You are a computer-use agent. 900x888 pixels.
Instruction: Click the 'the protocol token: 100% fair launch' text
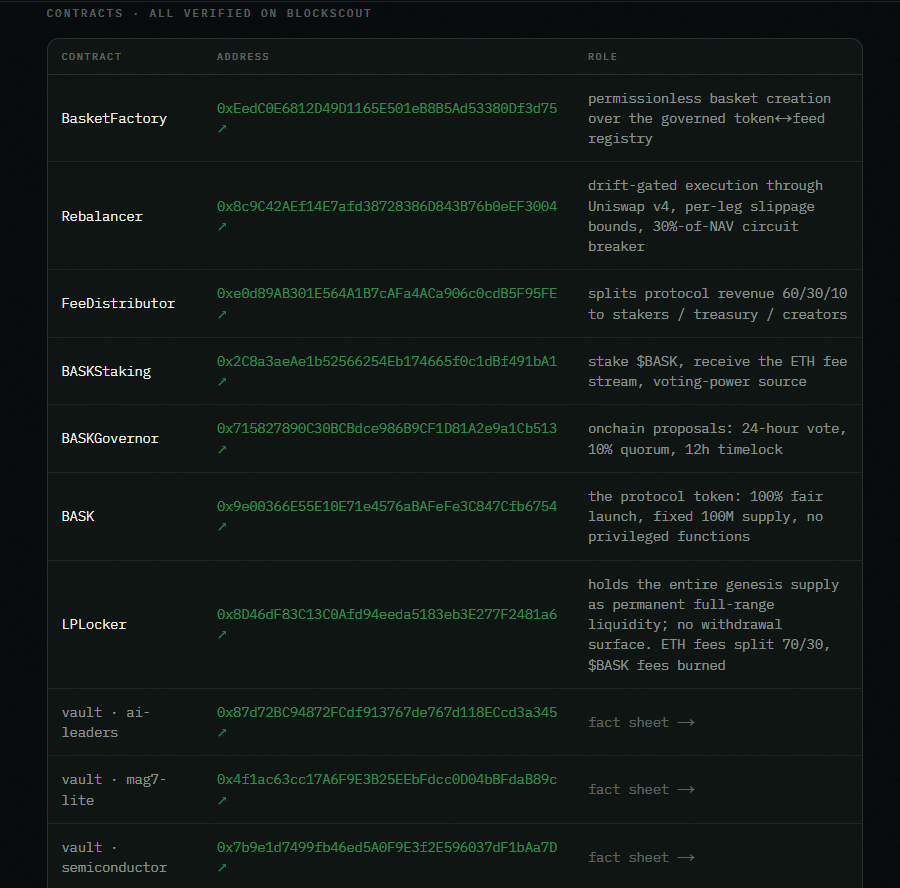(705, 506)
